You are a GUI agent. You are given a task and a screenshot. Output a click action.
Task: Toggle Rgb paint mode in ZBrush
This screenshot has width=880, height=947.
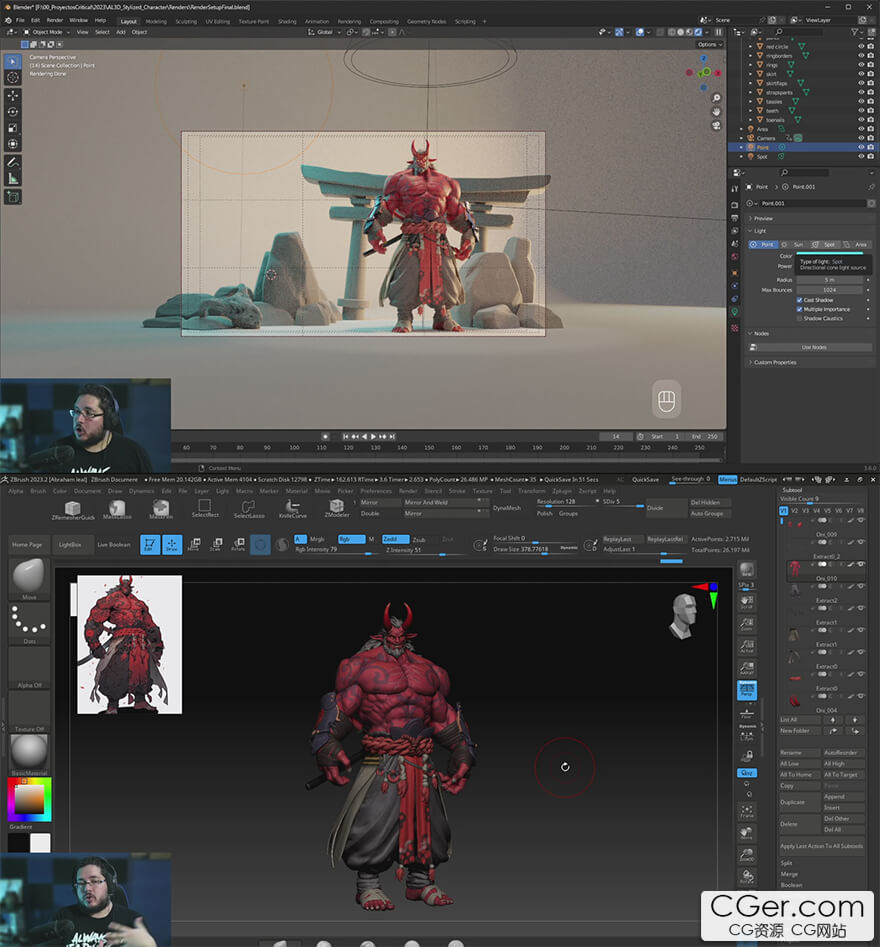tap(351, 539)
